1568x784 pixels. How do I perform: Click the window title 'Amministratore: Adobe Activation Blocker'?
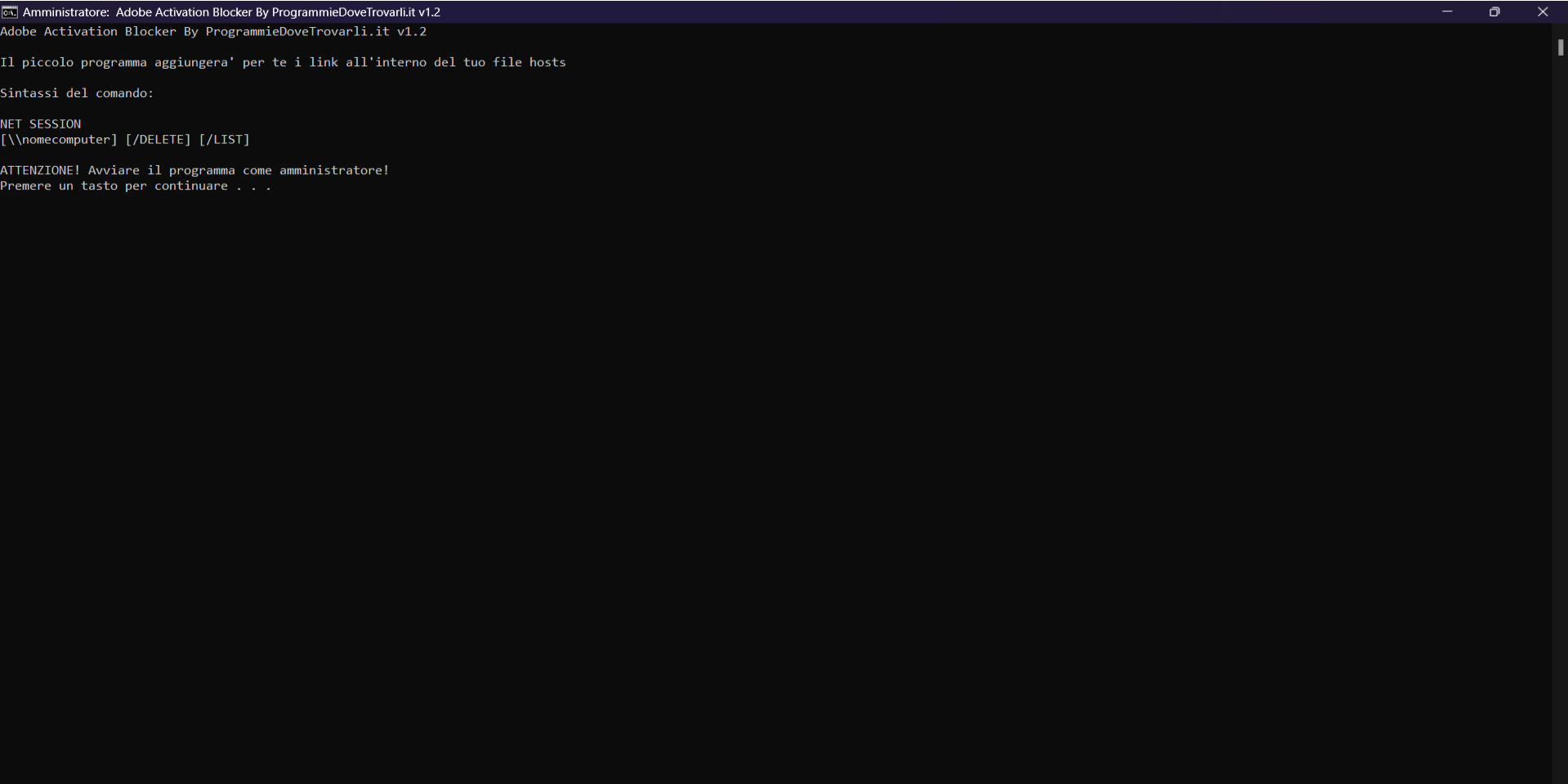click(231, 12)
